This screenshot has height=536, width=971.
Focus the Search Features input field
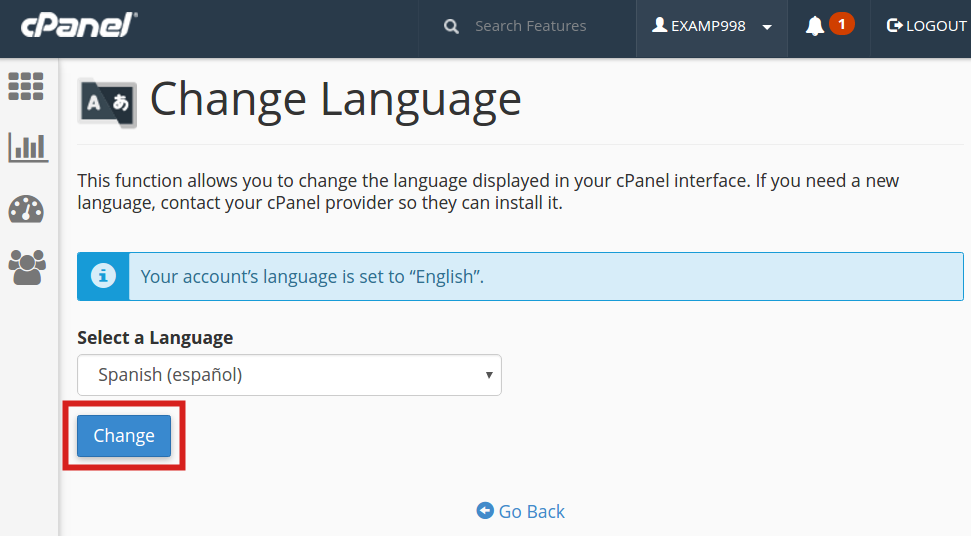540,26
